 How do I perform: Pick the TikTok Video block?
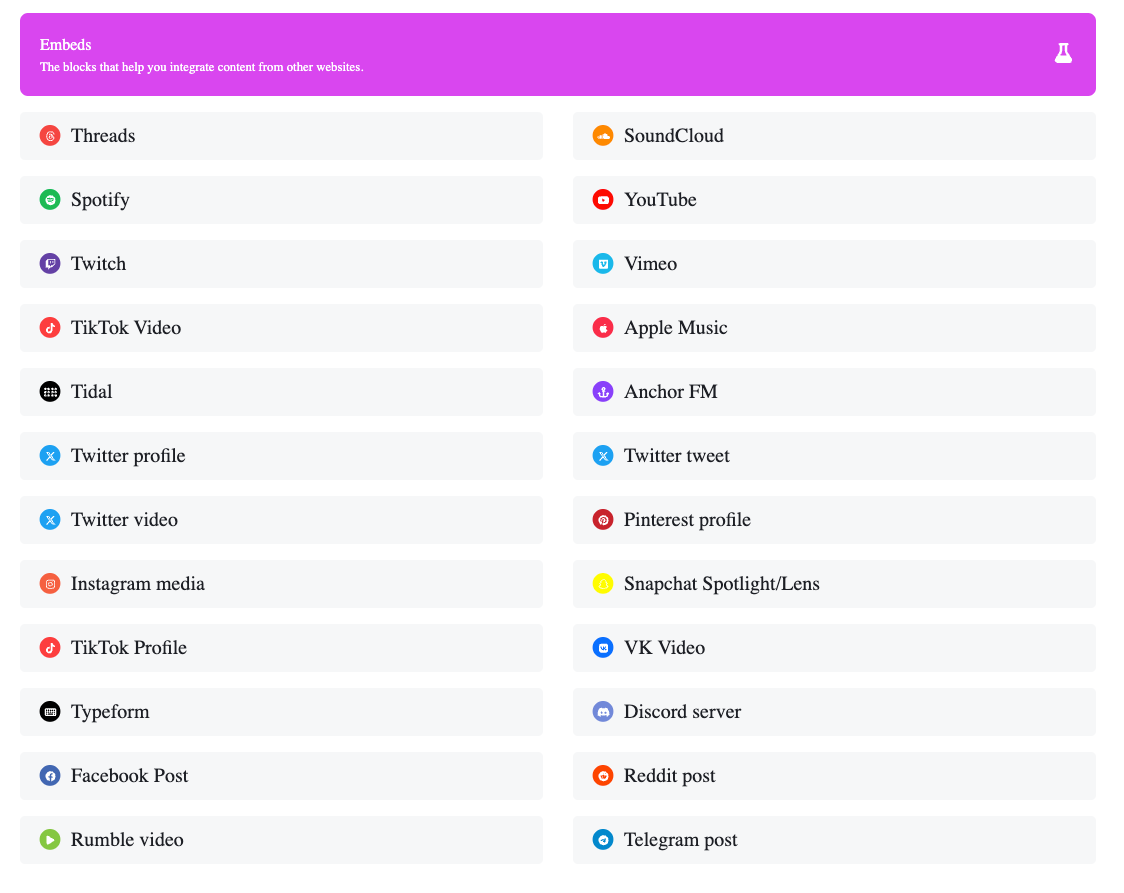point(281,328)
